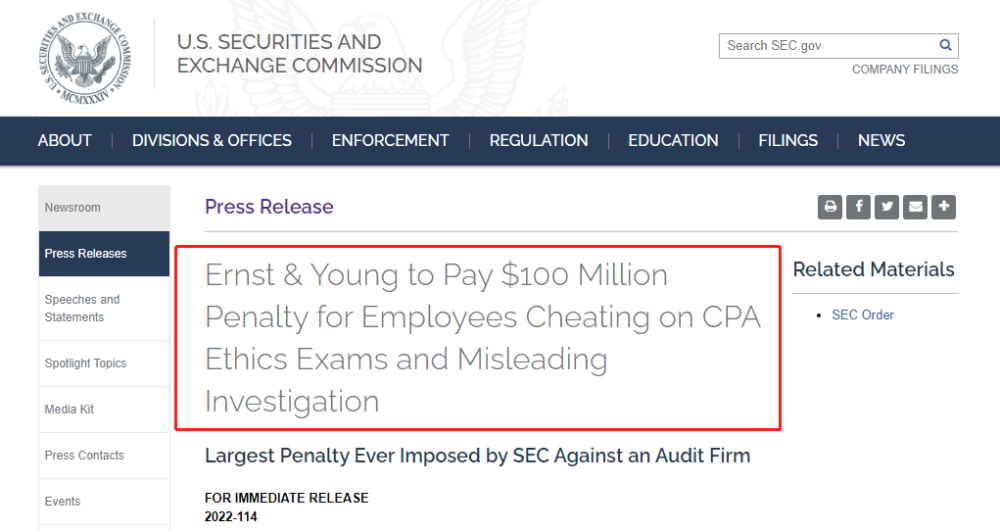
Task: Select NEWS in the top navigation
Action: pyautogui.click(x=881, y=141)
